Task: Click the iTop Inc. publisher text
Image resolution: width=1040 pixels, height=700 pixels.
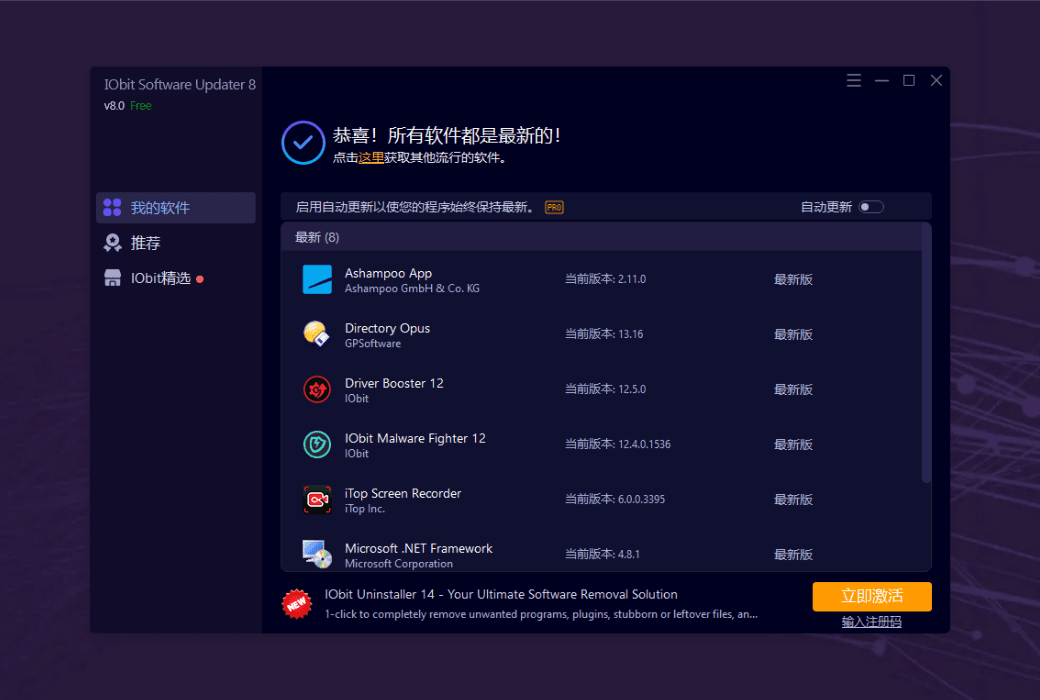Action: (365, 509)
